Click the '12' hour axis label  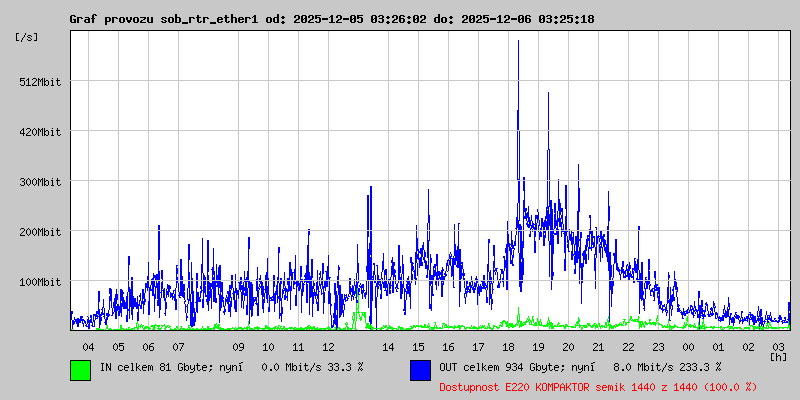pyautogui.click(x=329, y=347)
